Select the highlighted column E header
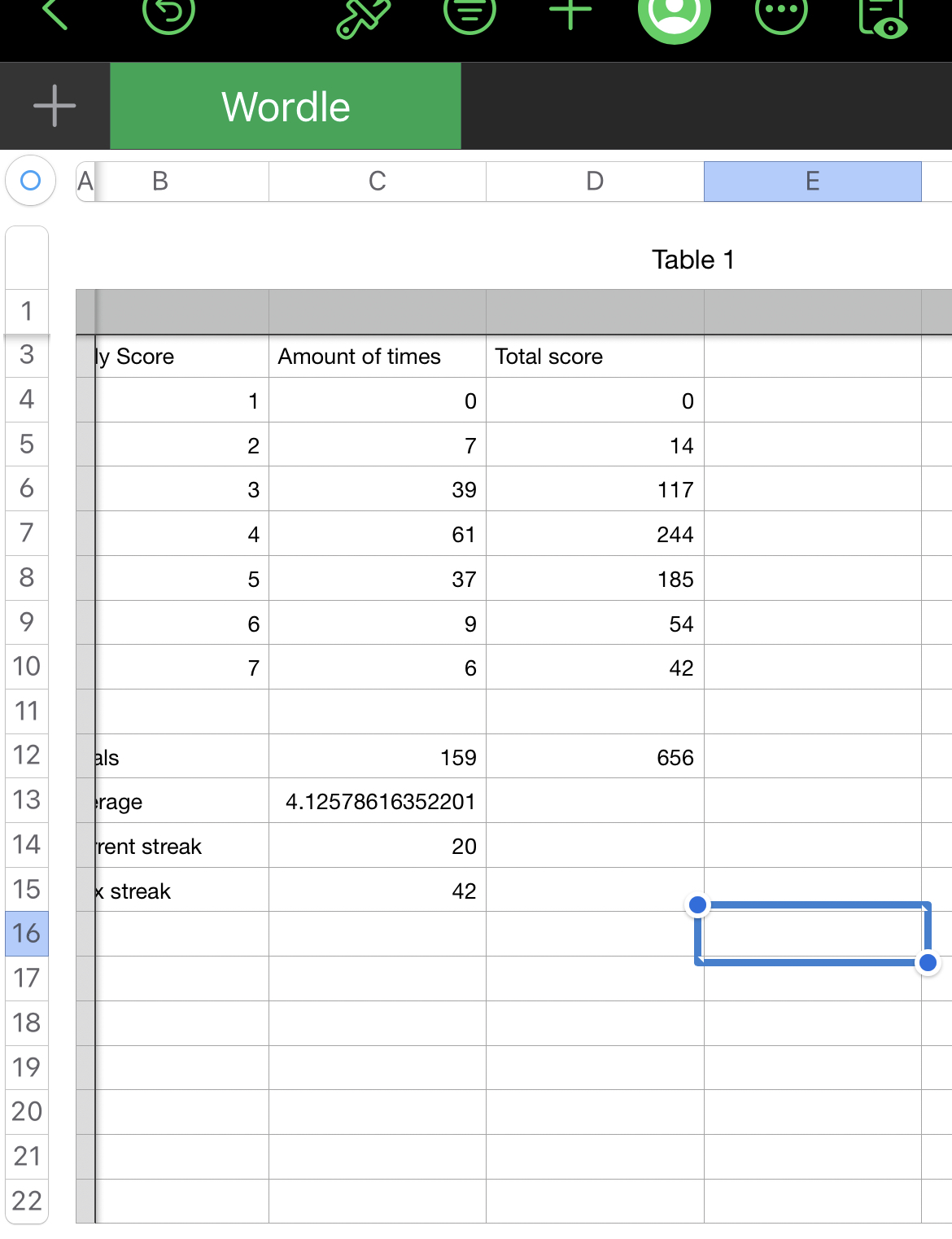Image resolution: width=952 pixels, height=1239 pixels. 813,181
